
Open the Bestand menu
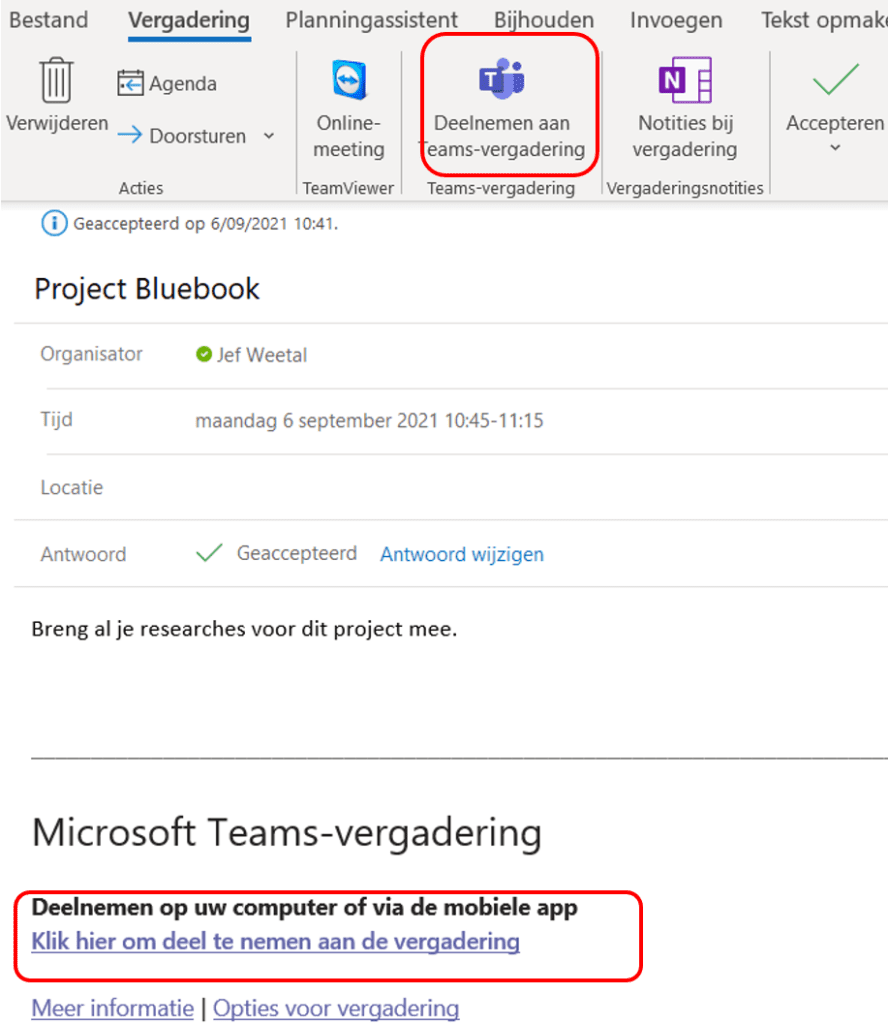click(48, 20)
